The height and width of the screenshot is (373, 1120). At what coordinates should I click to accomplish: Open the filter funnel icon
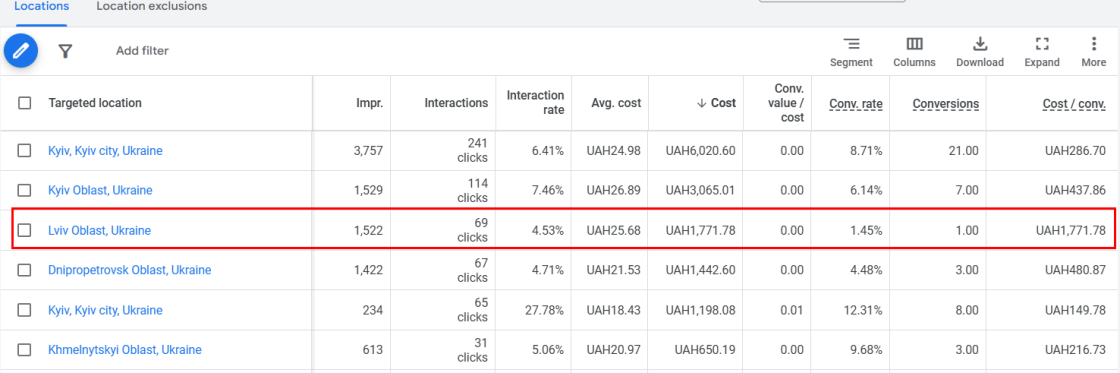(66, 51)
